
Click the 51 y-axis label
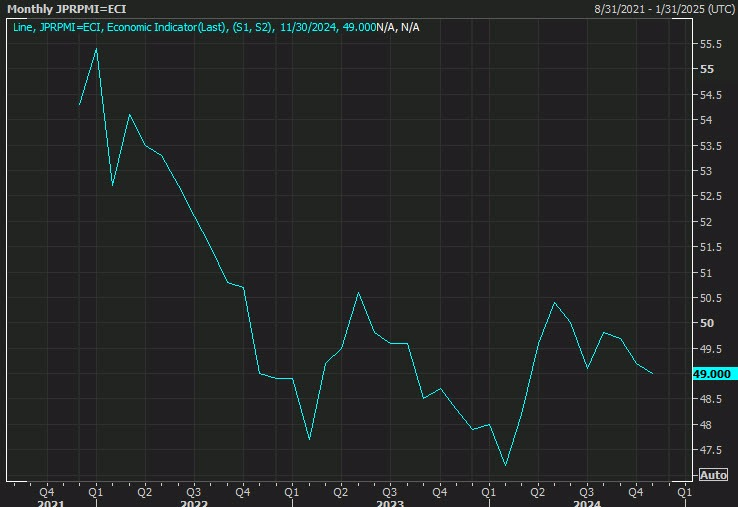(x=706, y=273)
